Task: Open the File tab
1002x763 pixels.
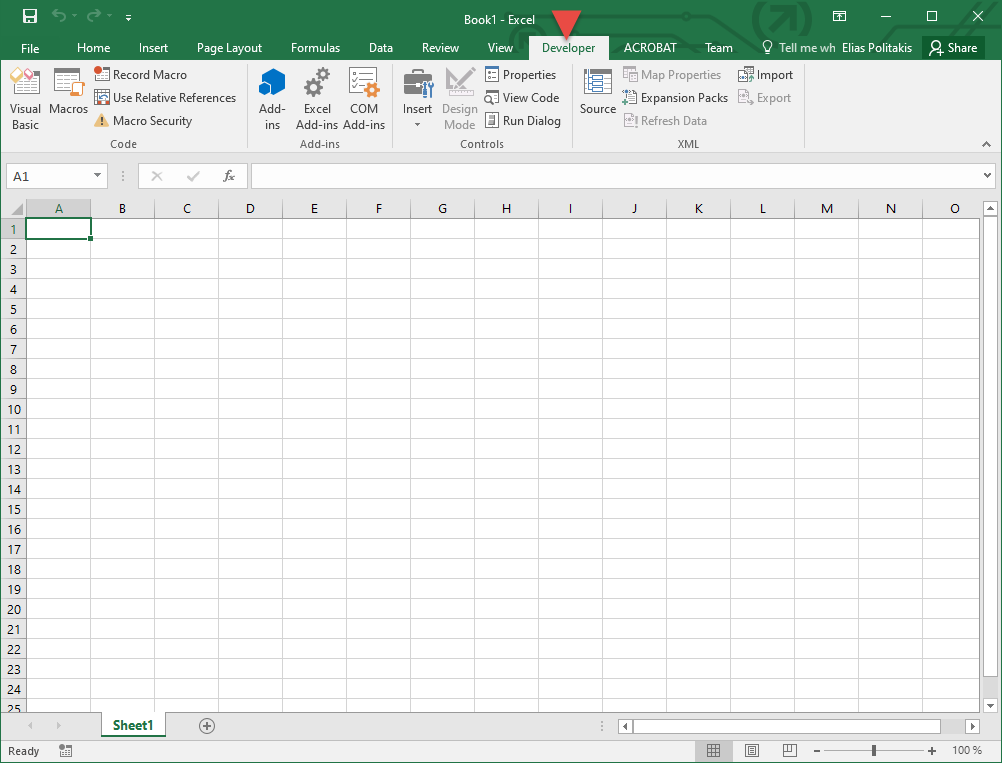Action: coord(30,48)
